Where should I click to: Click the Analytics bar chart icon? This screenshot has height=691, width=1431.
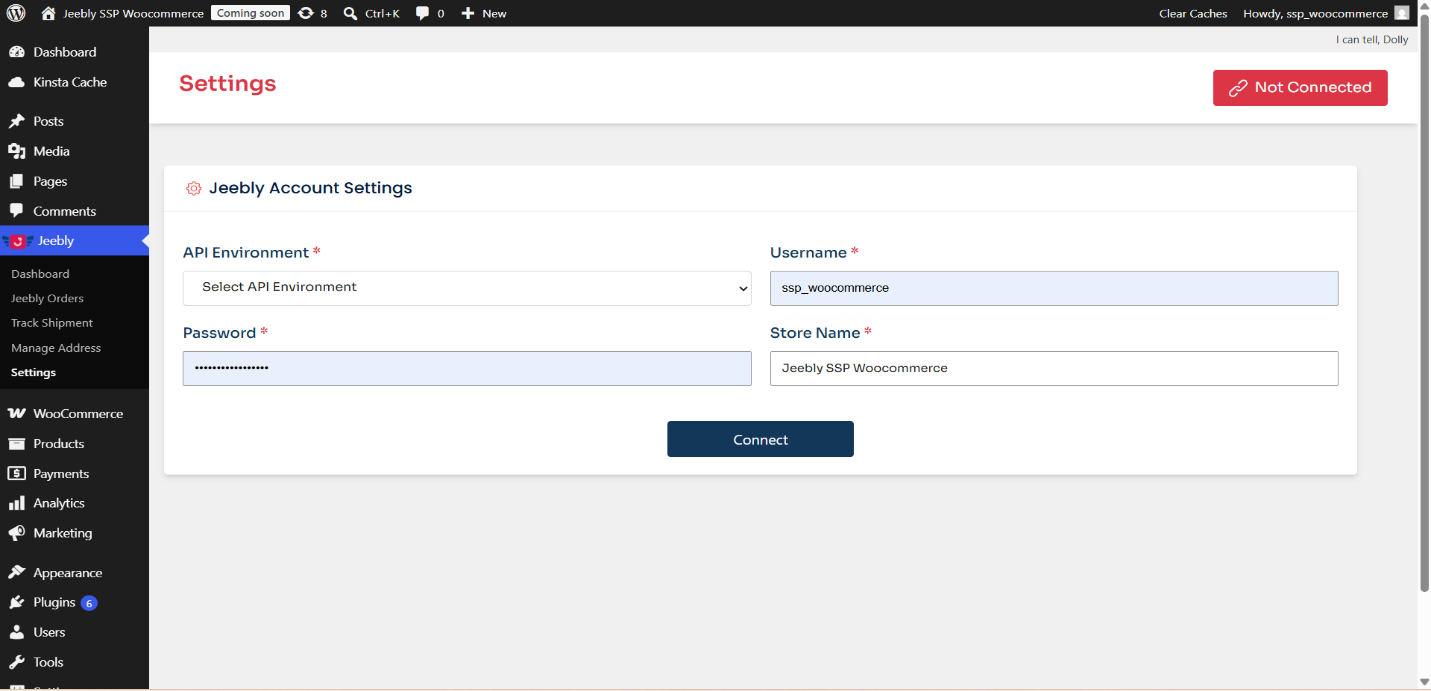tap(16, 503)
